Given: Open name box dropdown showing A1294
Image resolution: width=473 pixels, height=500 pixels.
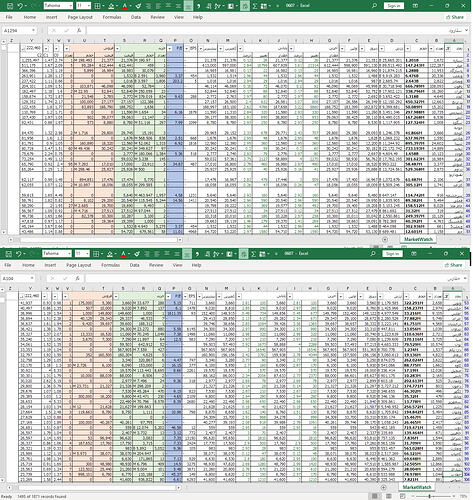Looking at the screenshot, I should 33,30.
